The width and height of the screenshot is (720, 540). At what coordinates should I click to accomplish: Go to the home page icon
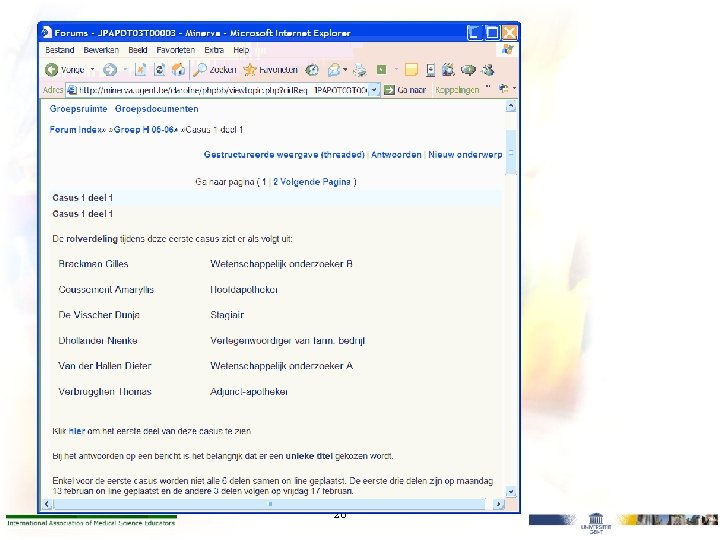(178, 70)
